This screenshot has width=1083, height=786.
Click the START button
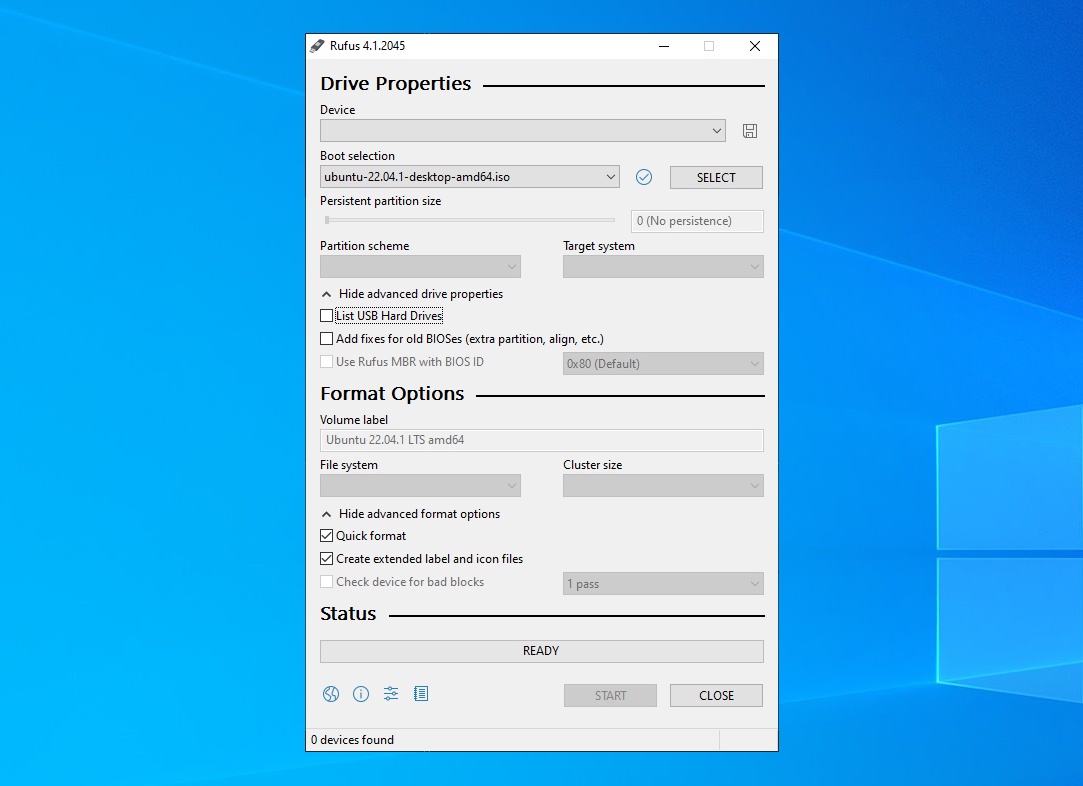[611, 696]
